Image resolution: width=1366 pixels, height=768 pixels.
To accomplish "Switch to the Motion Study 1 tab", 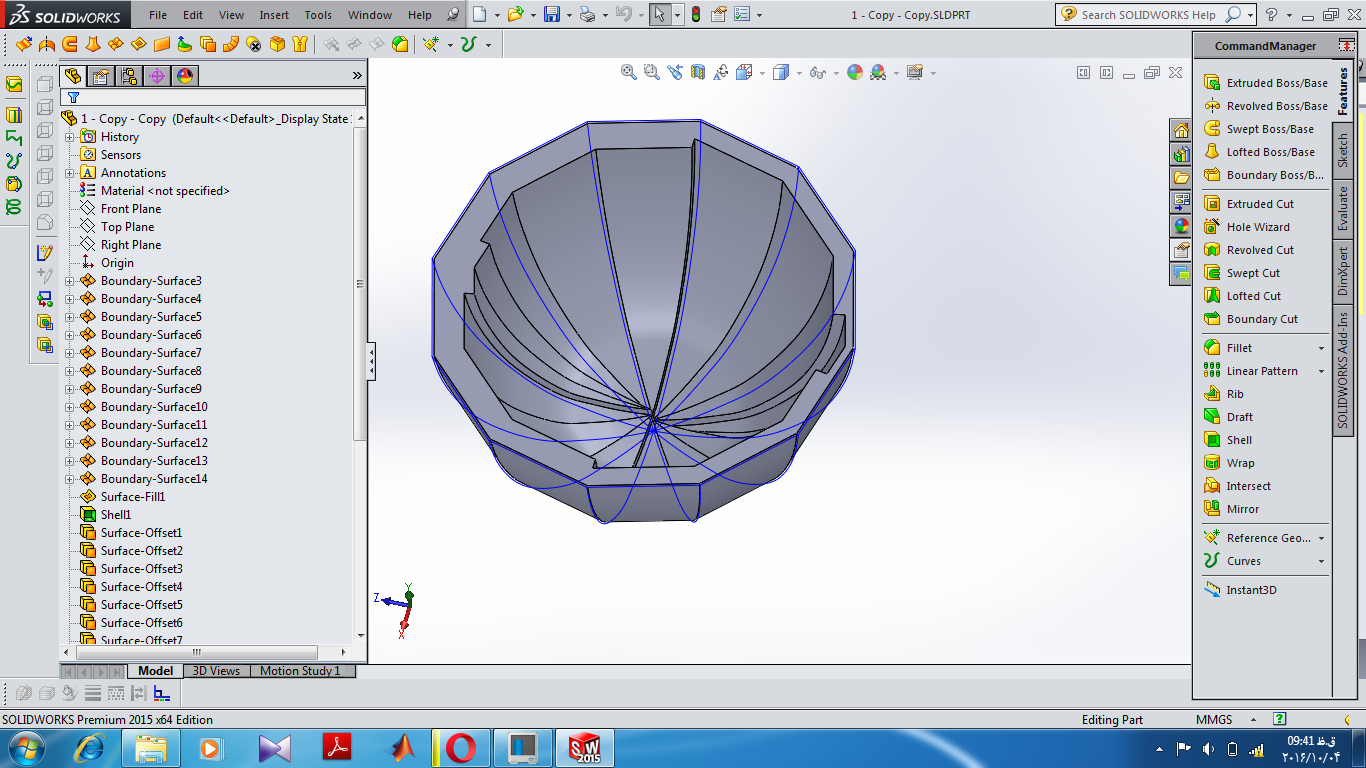I will [300, 671].
